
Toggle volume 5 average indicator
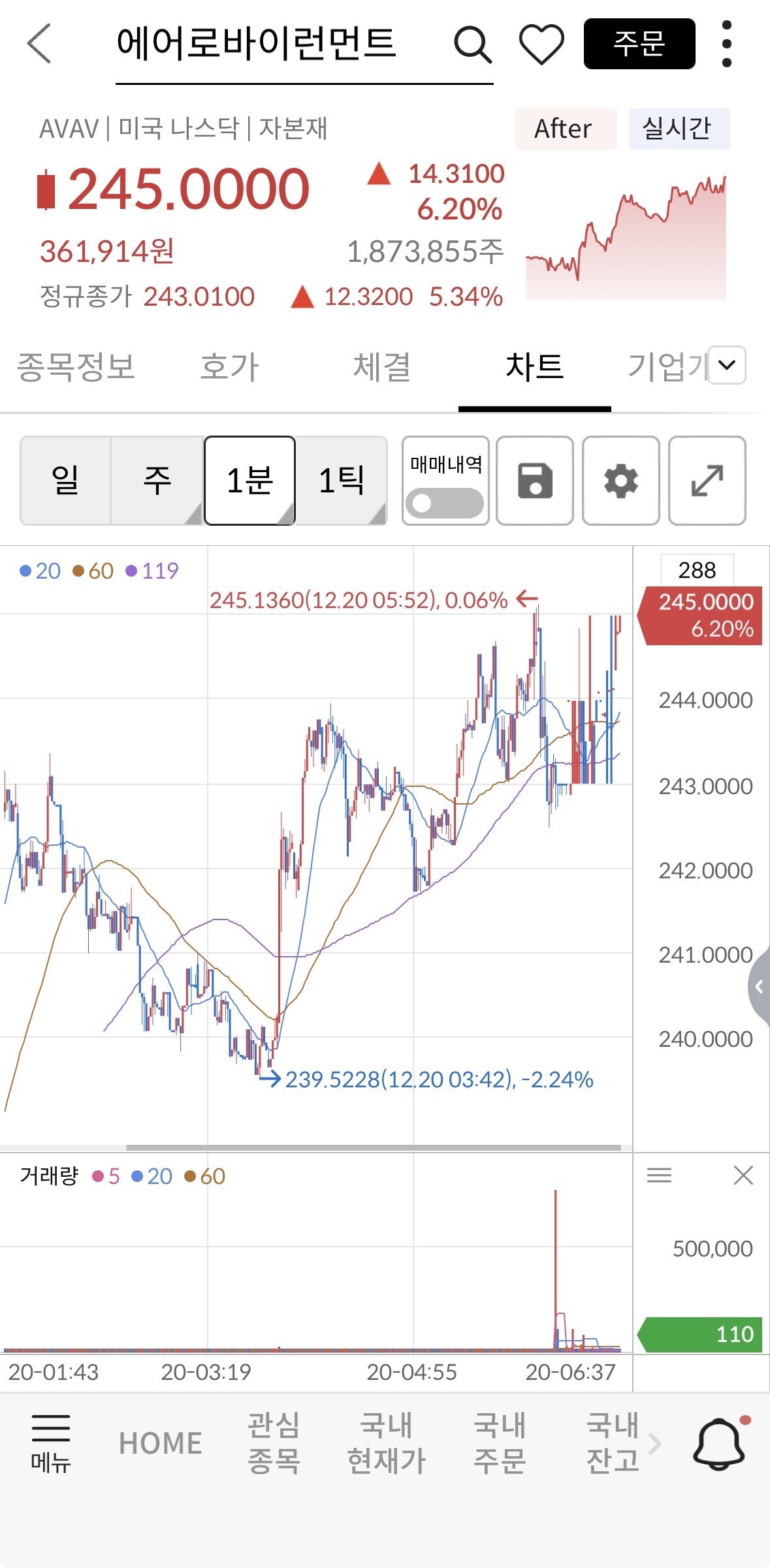coord(106,1176)
